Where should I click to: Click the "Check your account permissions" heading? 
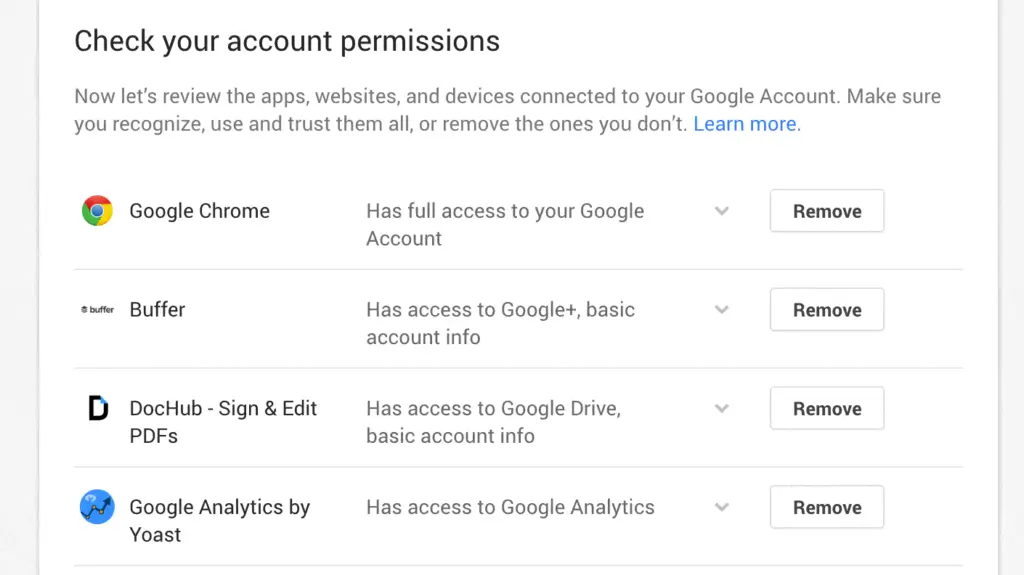pos(287,41)
